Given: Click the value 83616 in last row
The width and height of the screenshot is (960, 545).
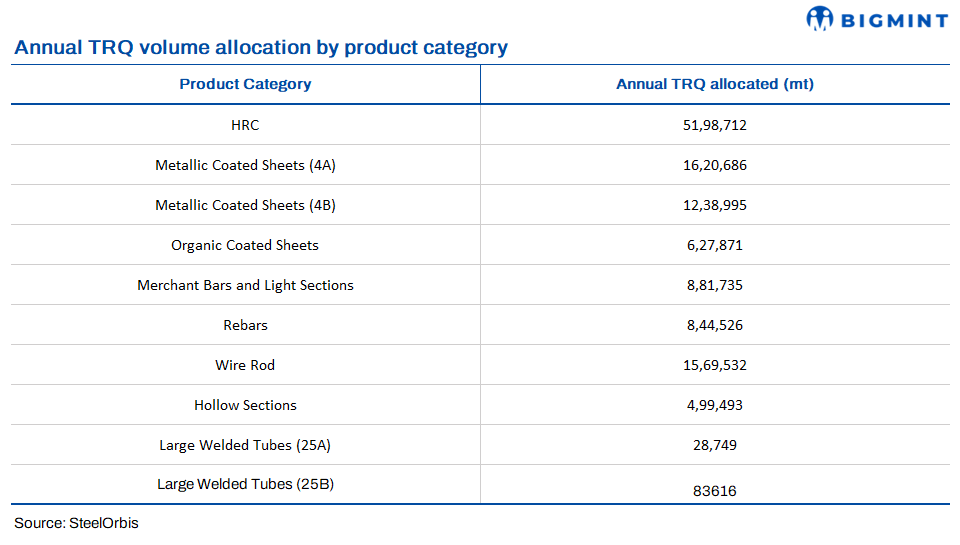Looking at the screenshot, I should click(x=715, y=491).
